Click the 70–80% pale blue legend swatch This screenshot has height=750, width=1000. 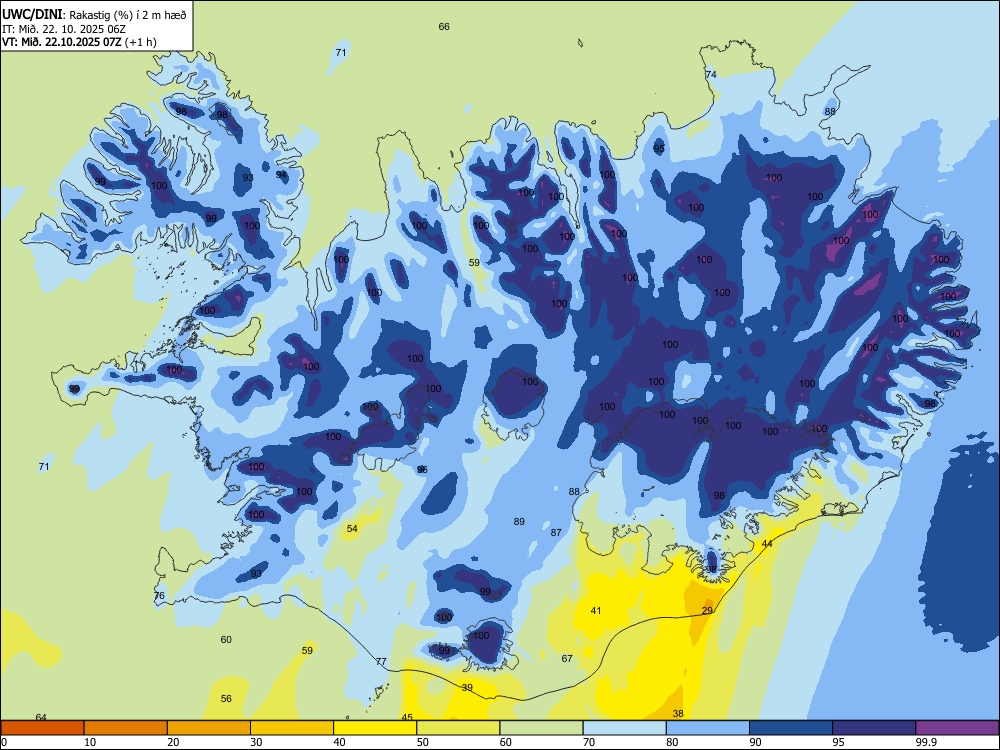624,728
